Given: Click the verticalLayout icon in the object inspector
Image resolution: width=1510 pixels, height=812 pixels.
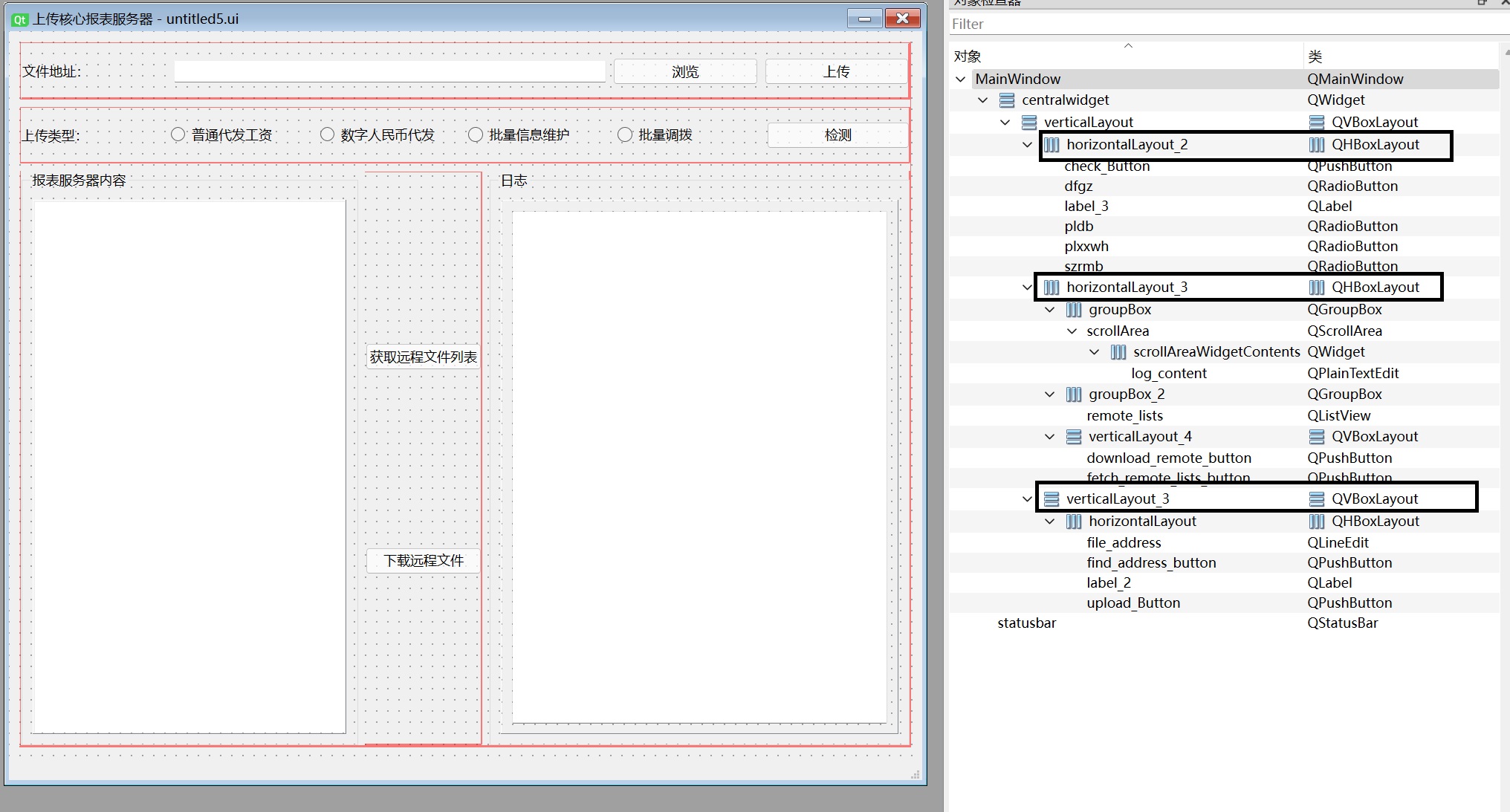Looking at the screenshot, I should click(x=1029, y=123).
